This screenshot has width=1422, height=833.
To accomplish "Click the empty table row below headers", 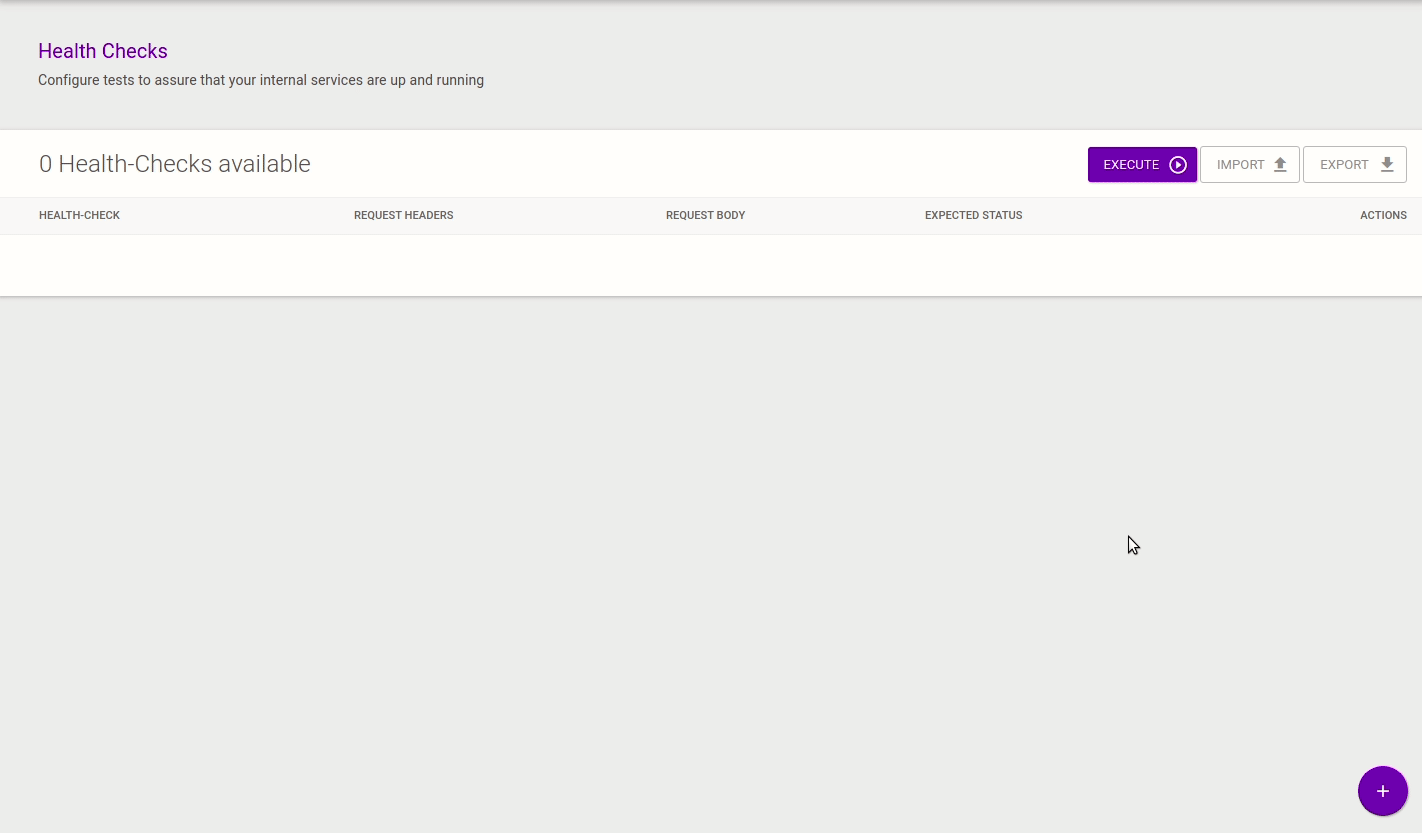I will (x=710, y=265).
